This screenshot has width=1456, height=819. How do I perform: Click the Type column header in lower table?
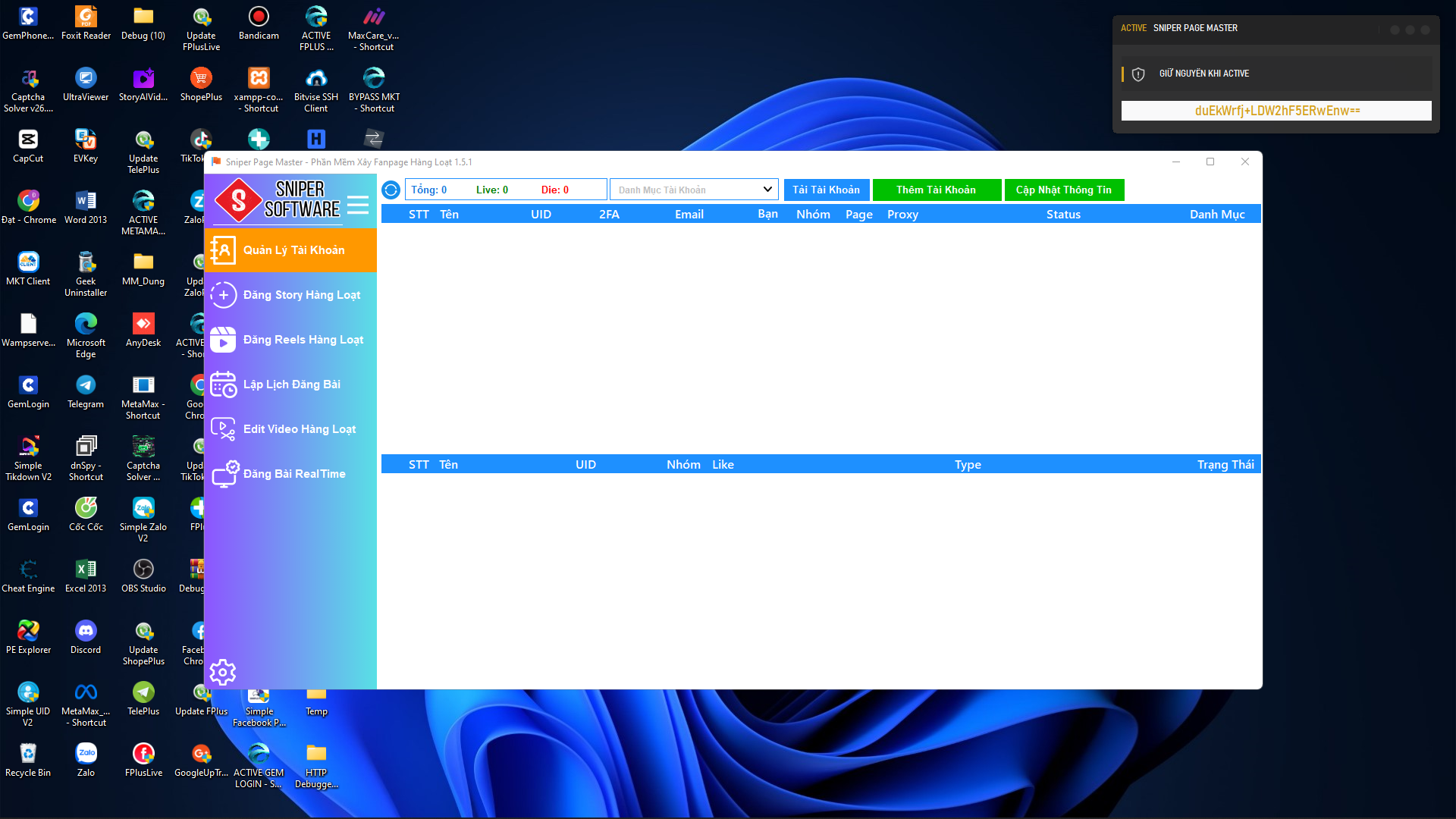click(968, 465)
